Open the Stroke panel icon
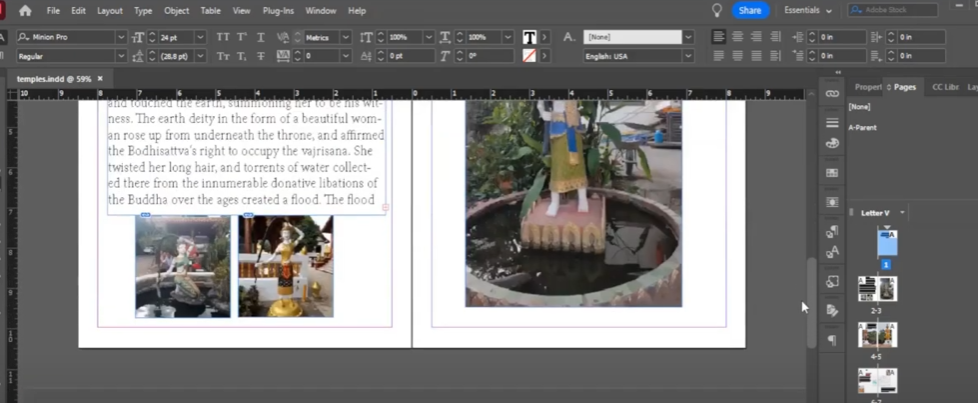Screen dimensions: 978x403 click(x=832, y=123)
